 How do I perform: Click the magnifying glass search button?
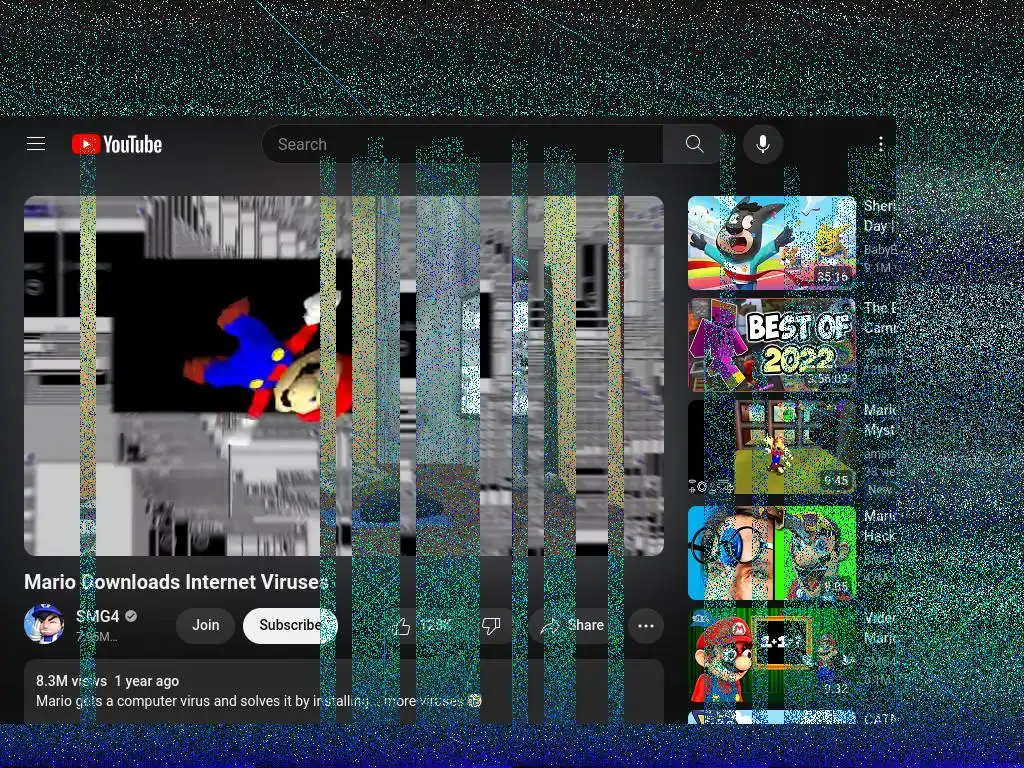pos(695,144)
